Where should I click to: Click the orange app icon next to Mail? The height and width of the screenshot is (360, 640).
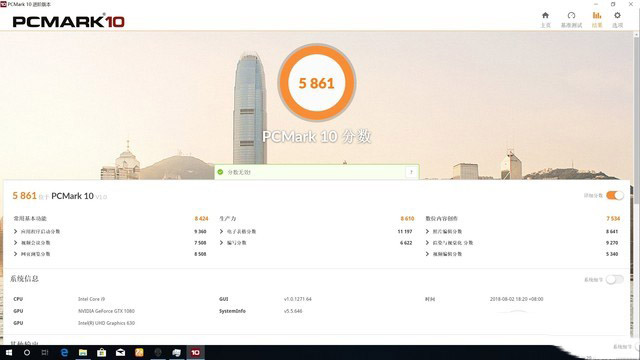[x=139, y=353]
